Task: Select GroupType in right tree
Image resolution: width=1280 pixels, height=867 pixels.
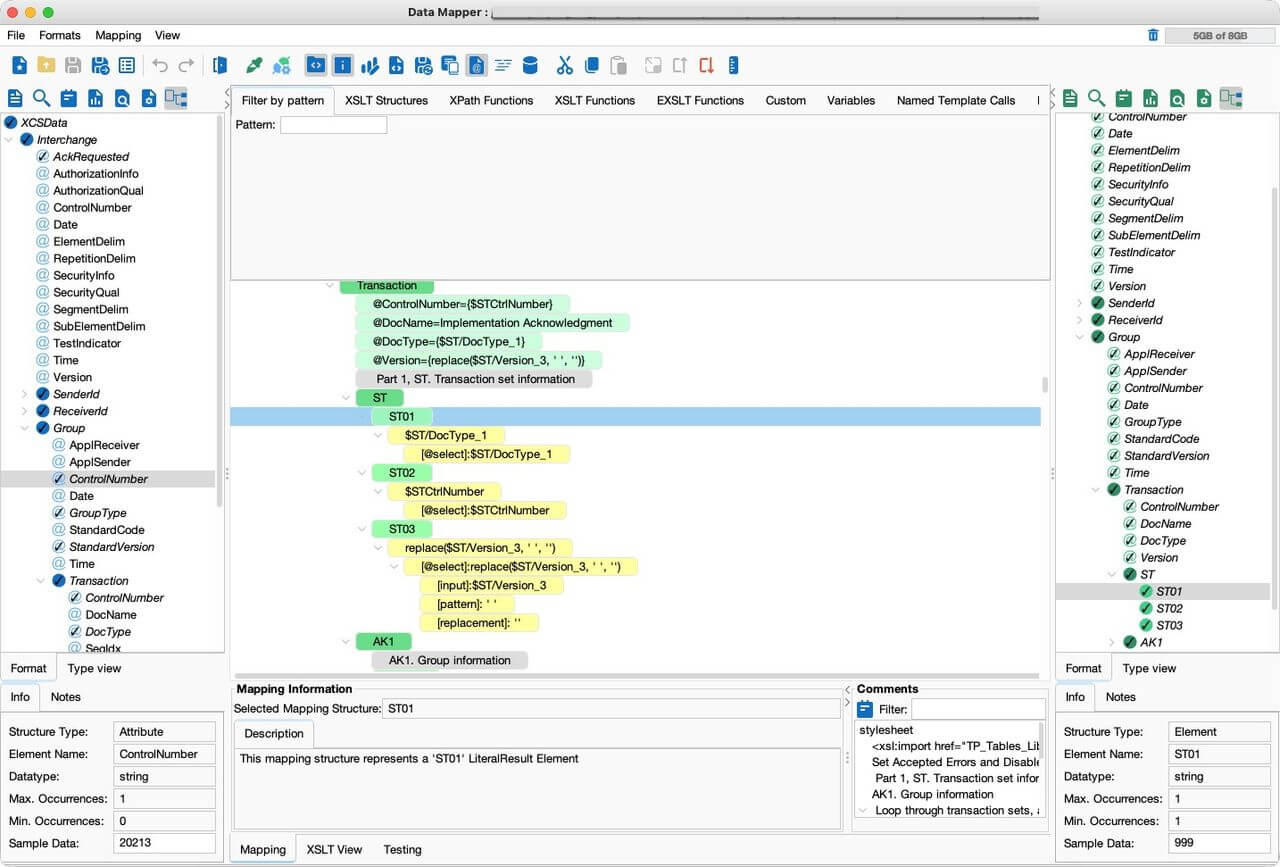Action: point(1153,422)
